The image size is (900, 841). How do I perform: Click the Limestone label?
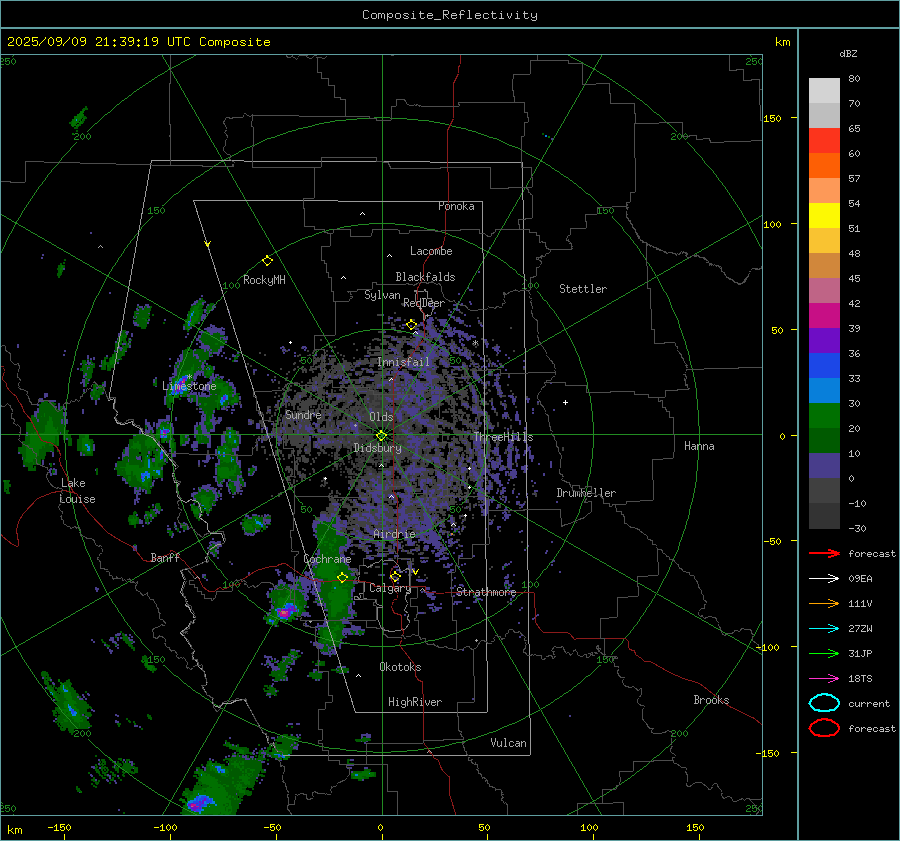tap(189, 386)
